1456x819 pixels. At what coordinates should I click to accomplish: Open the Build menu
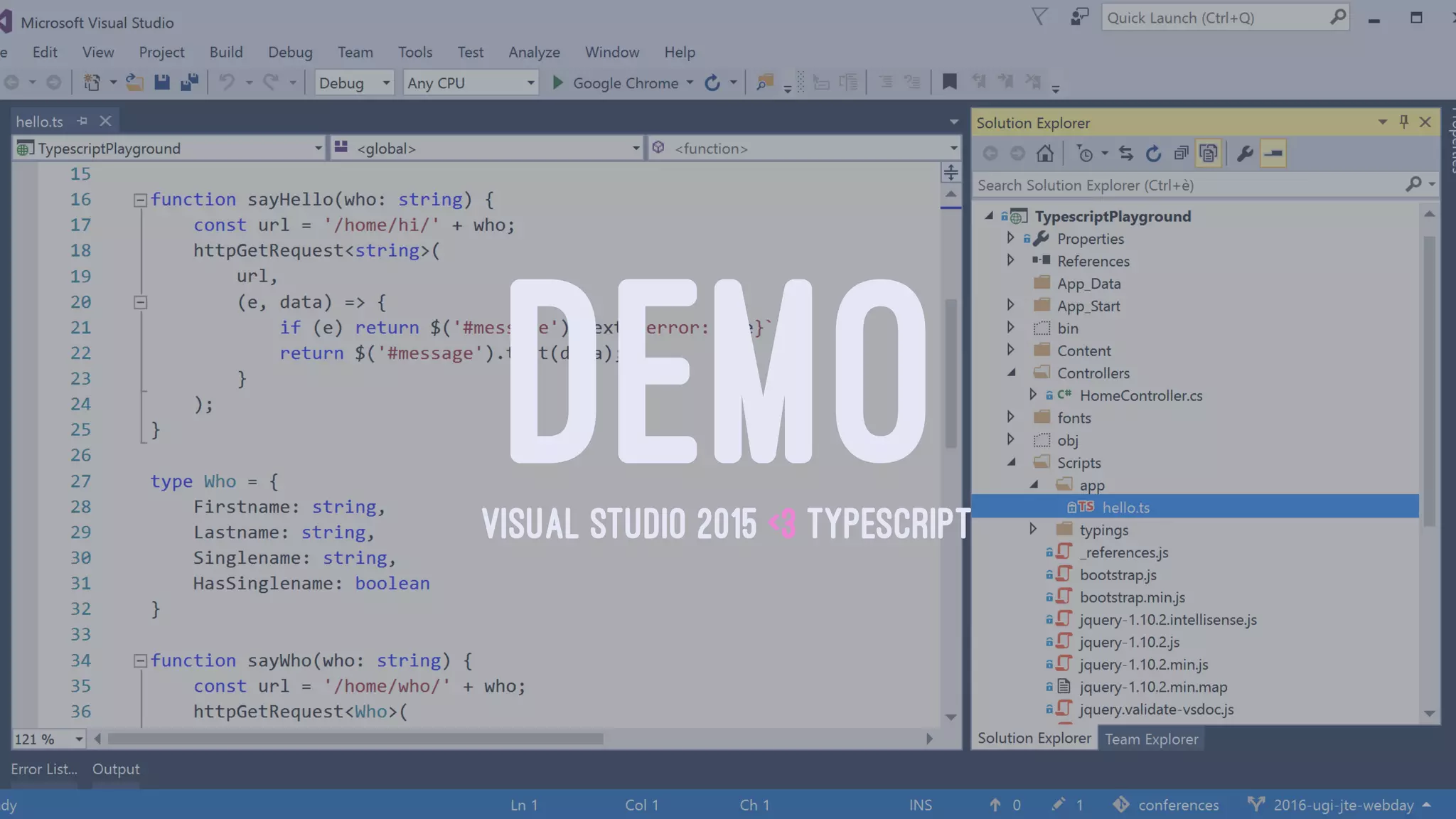(x=226, y=52)
